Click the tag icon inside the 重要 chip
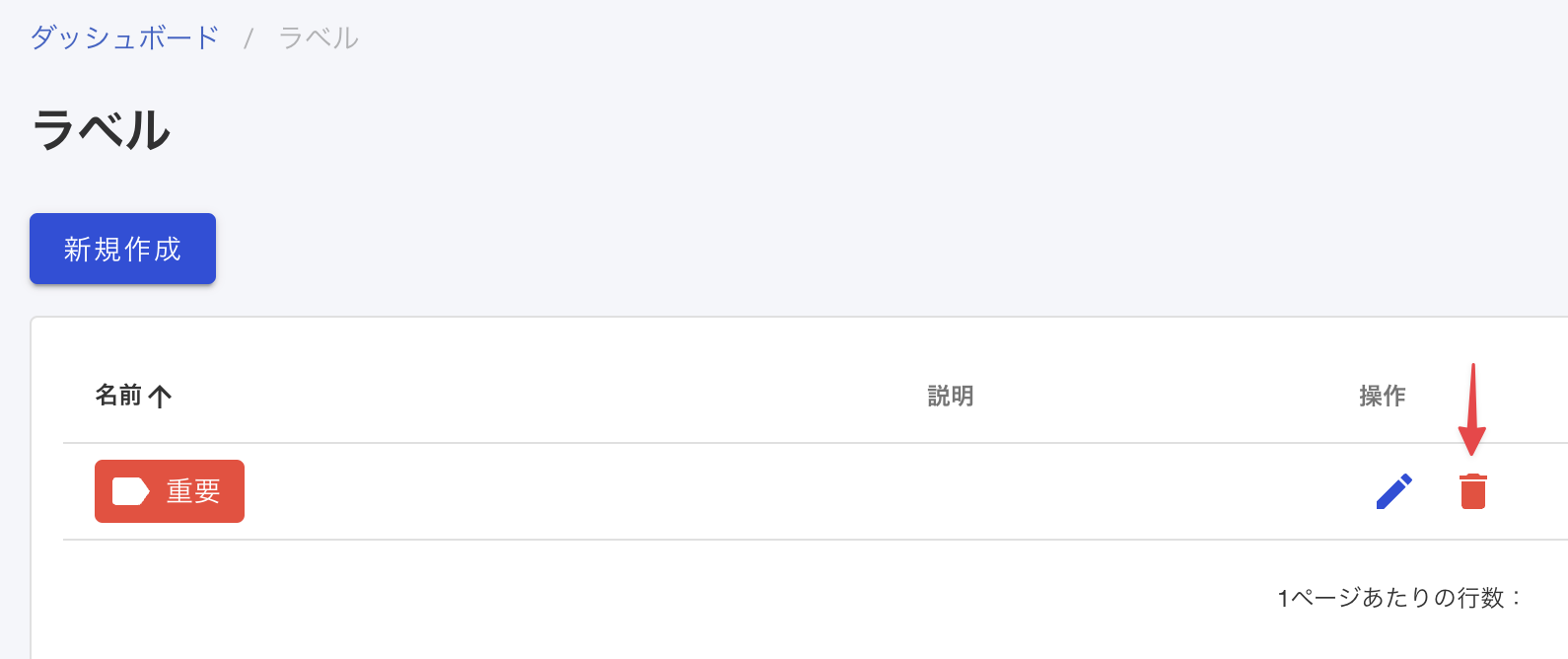 pos(130,491)
